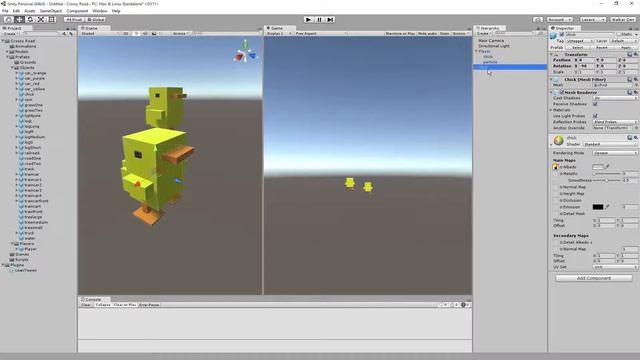Open the Account dropdown
The image size is (640, 360).
click(560, 20)
